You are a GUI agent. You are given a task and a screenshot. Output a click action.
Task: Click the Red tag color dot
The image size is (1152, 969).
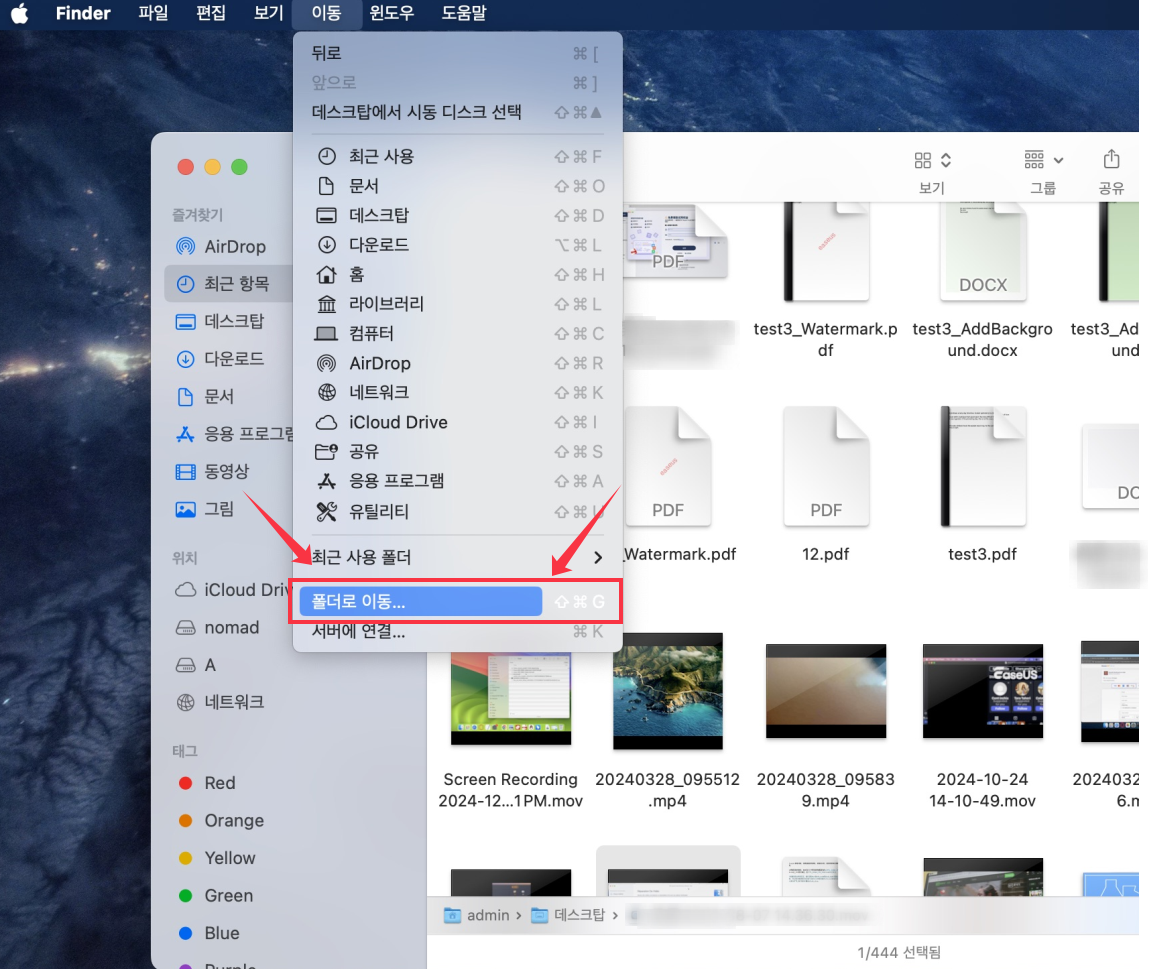[185, 783]
